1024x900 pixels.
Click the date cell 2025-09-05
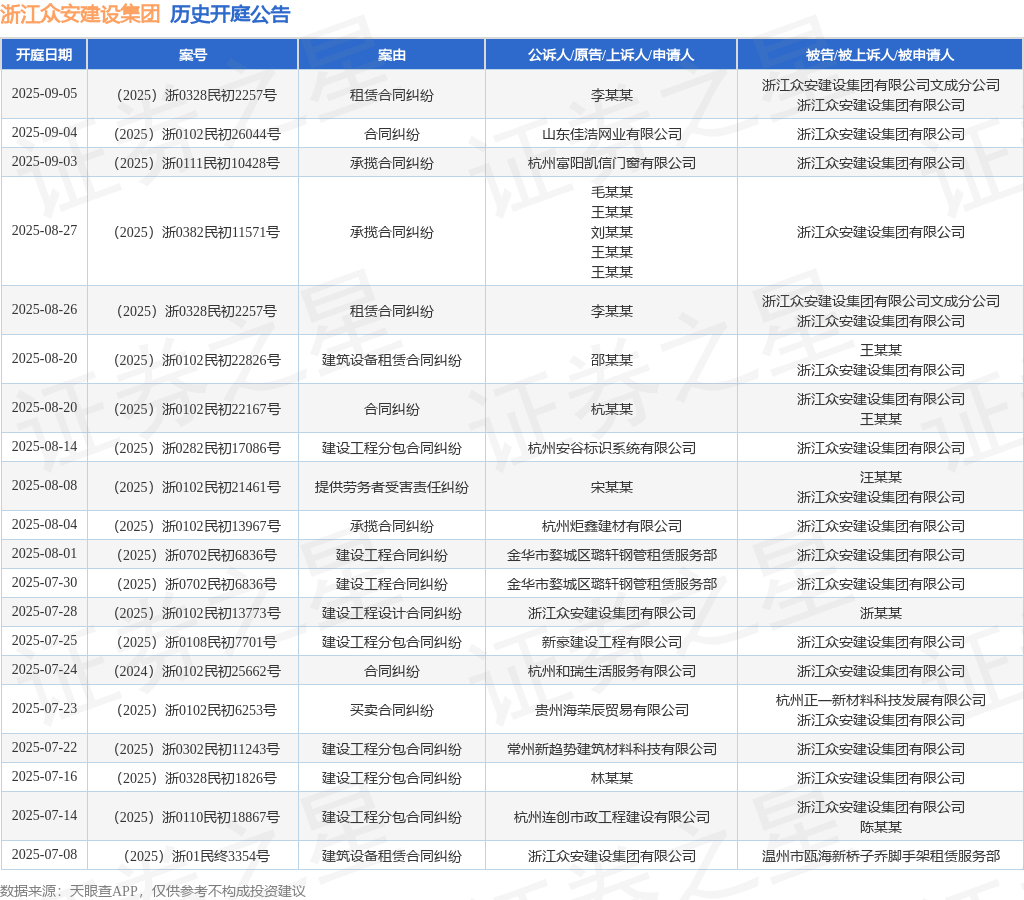coord(44,93)
